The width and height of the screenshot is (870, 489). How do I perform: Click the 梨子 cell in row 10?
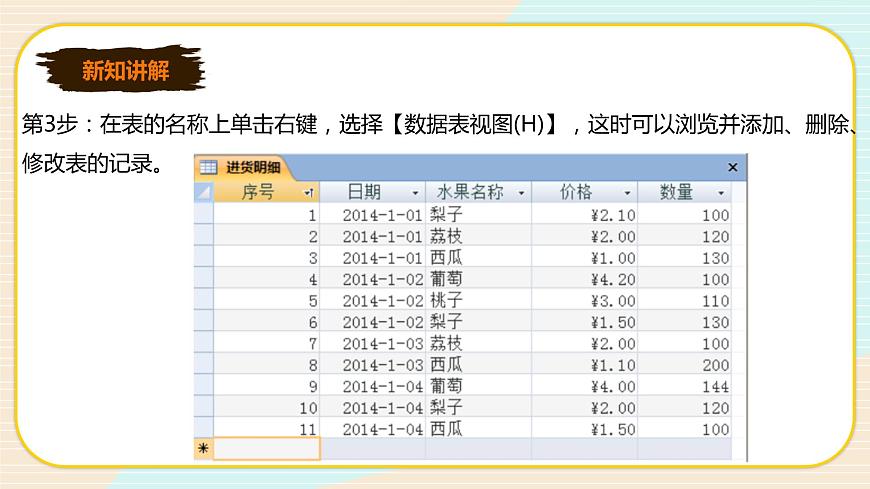(x=478, y=407)
